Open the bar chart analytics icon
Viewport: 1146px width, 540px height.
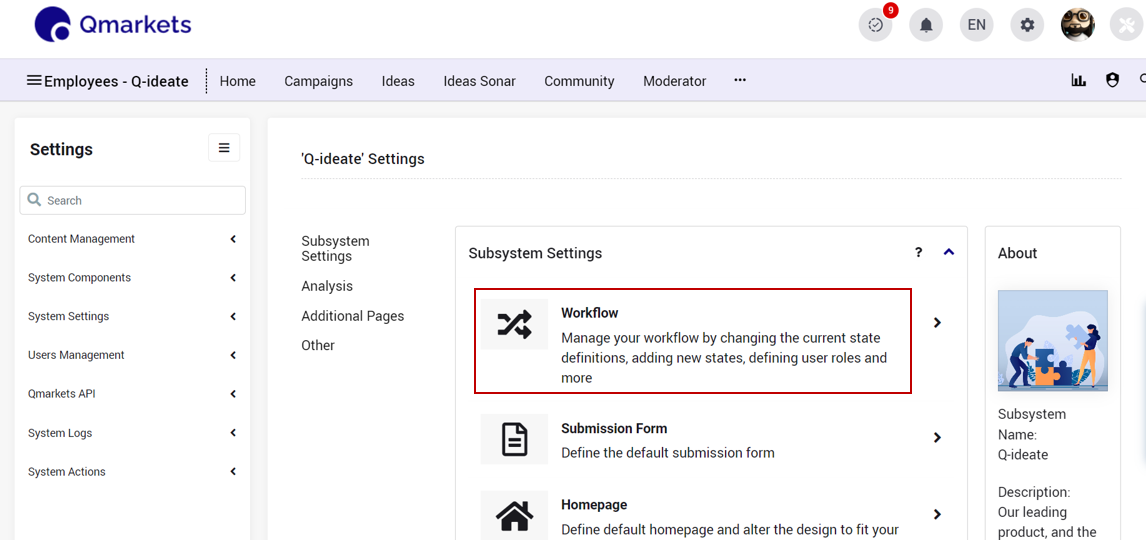(x=1079, y=80)
